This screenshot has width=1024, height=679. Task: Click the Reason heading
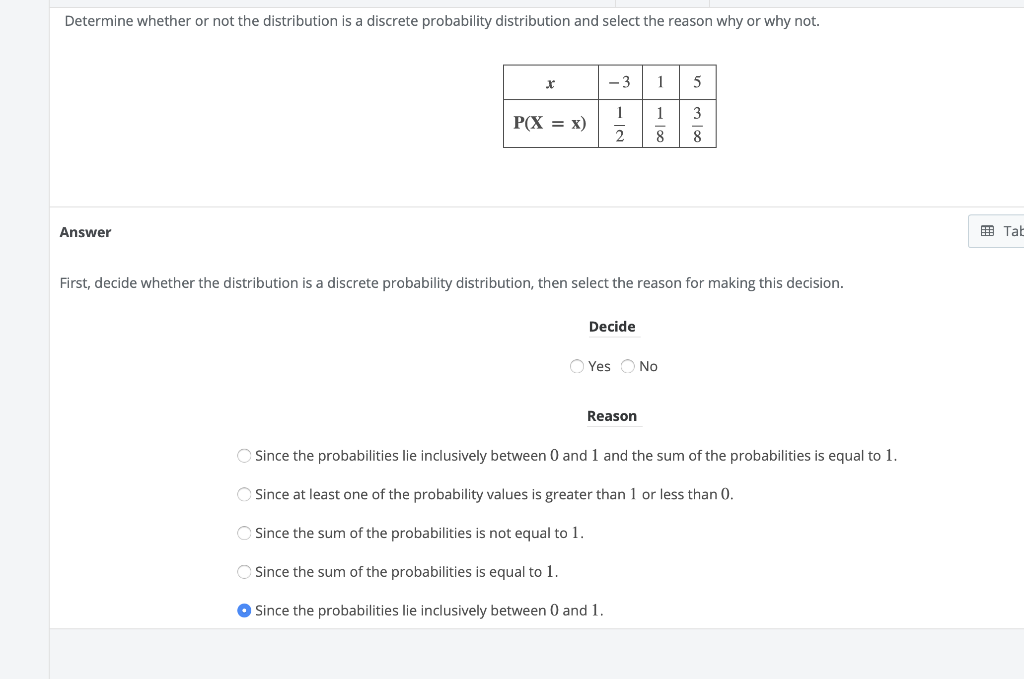click(x=612, y=416)
